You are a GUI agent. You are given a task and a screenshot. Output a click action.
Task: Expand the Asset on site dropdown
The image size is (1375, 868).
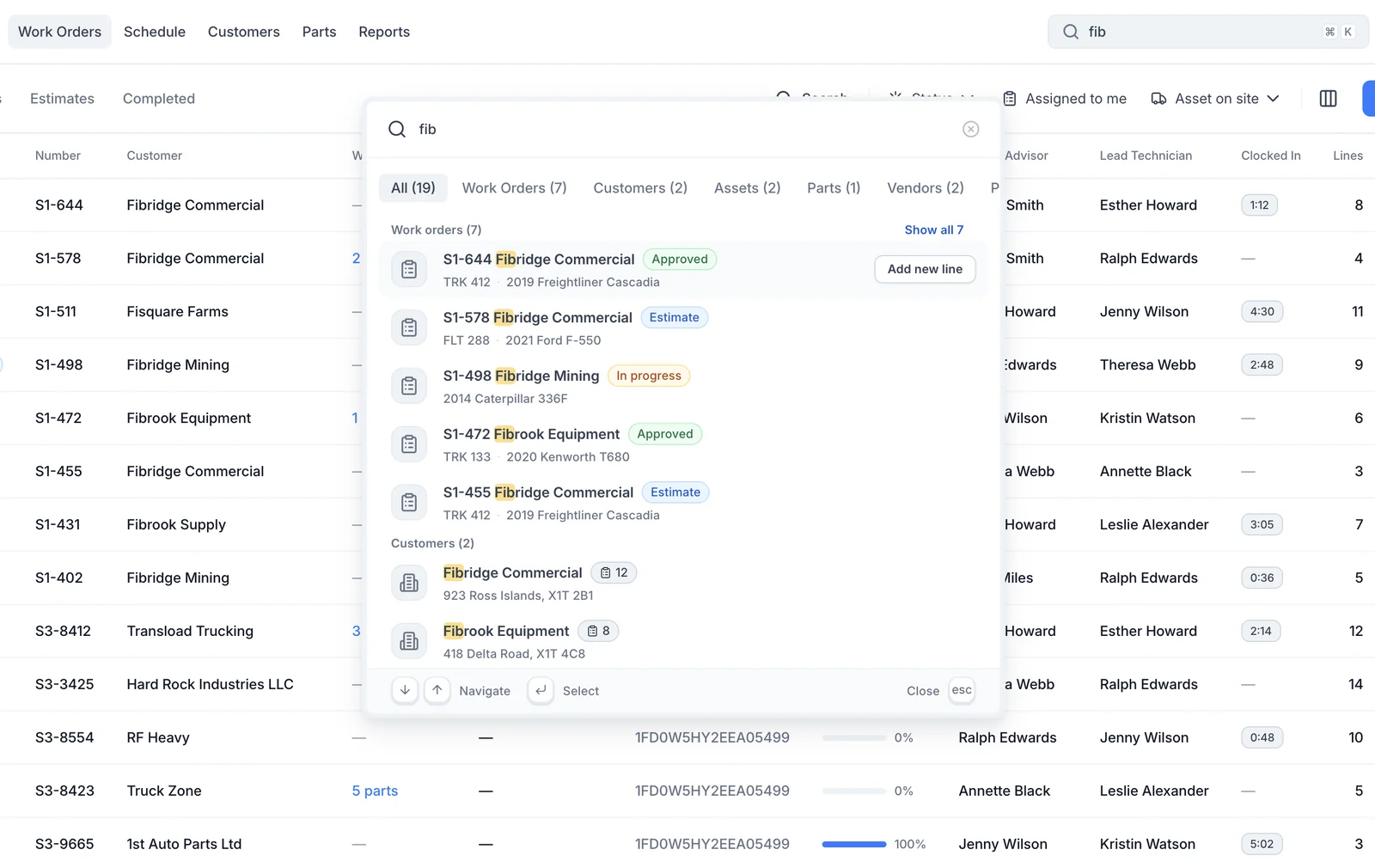1215,99
